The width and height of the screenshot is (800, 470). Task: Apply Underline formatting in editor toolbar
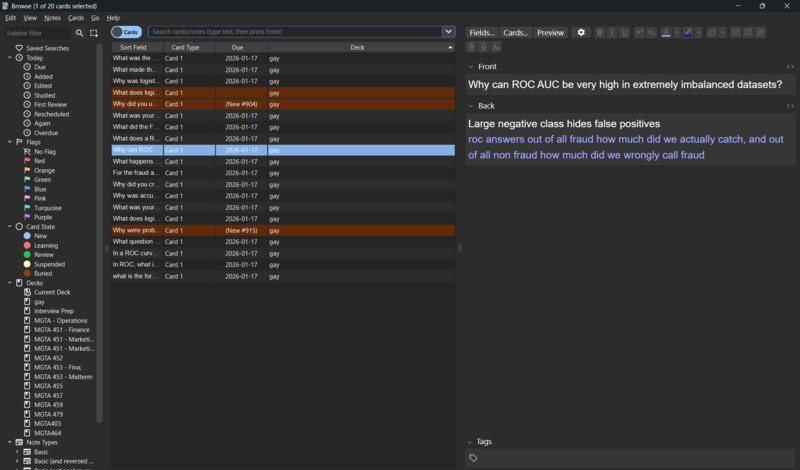tap(625, 33)
